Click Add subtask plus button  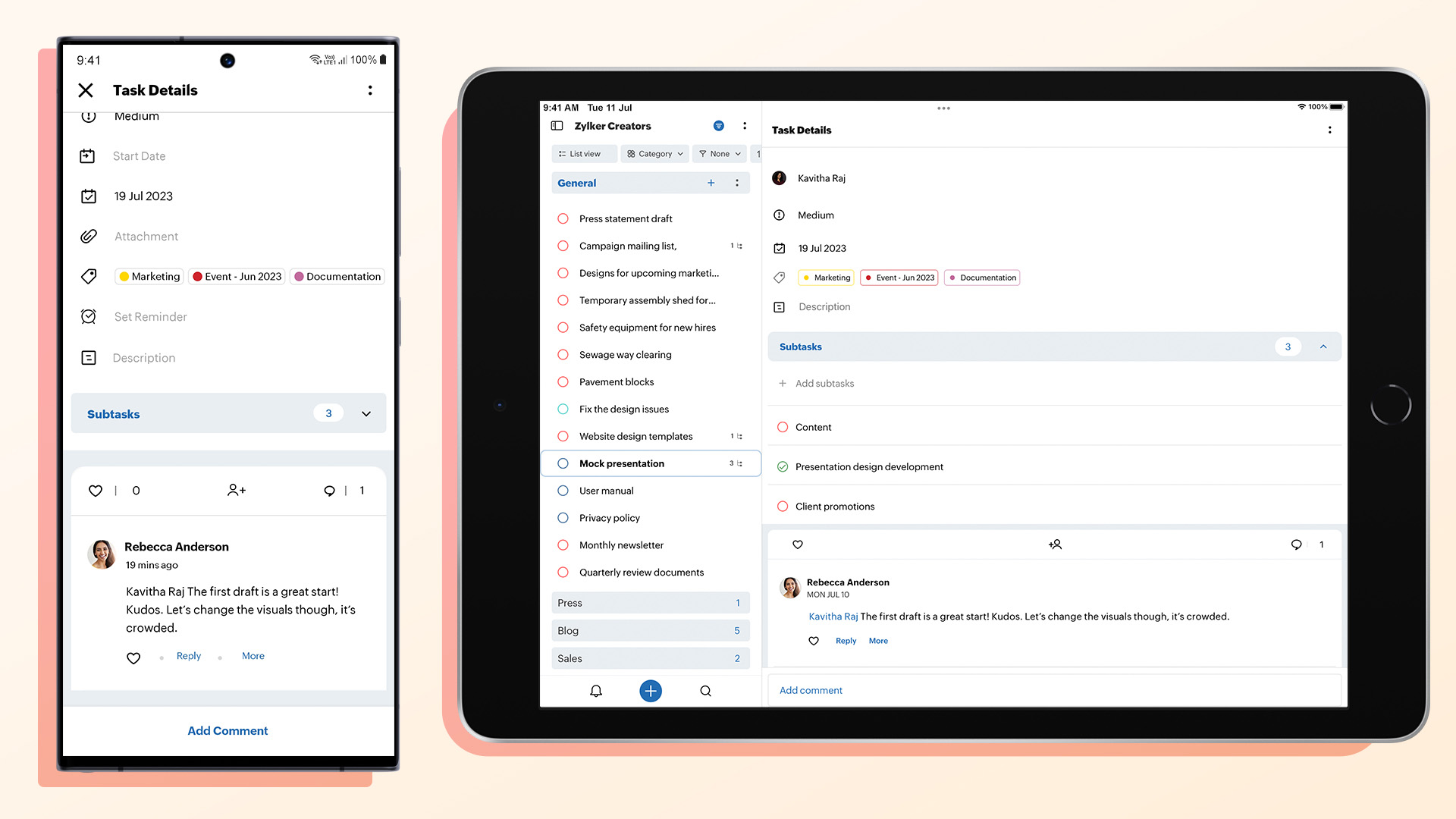(x=784, y=383)
